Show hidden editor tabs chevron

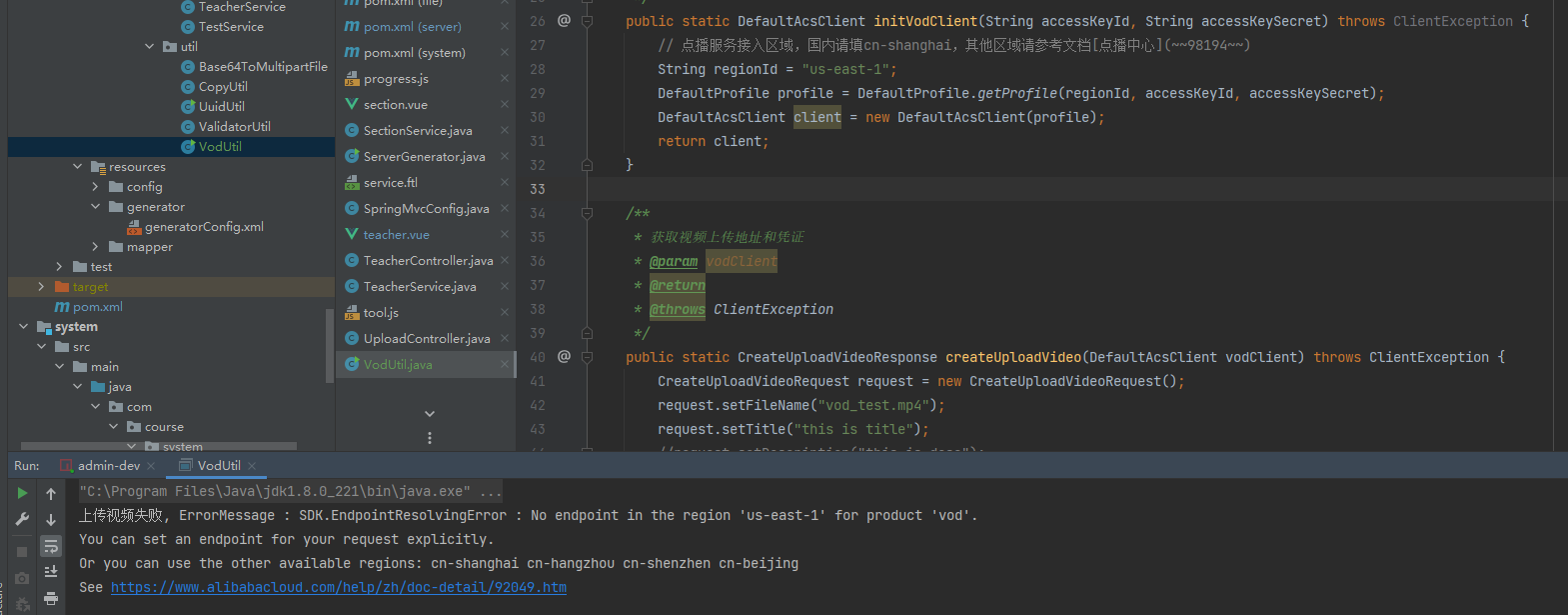(430, 413)
